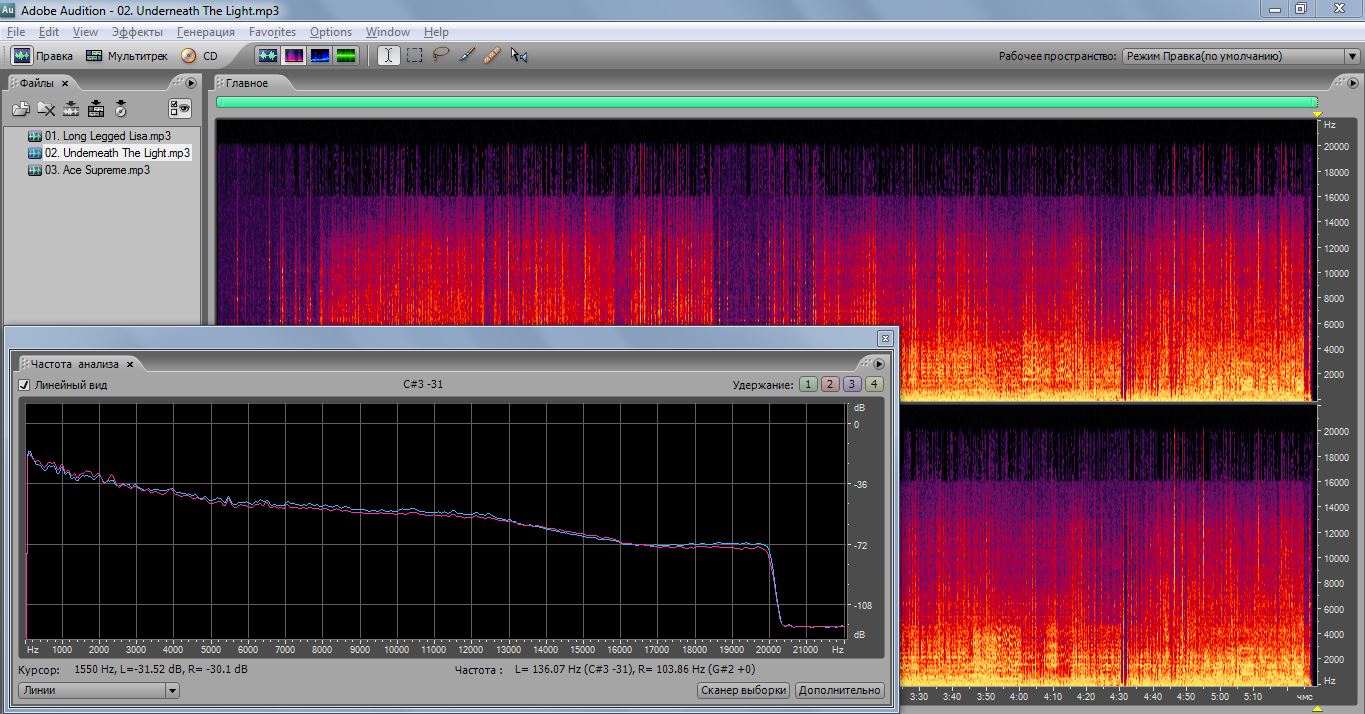This screenshot has width=1365, height=714.
Task: Click the Дополнительно button
Action: click(x=840, y=690)
